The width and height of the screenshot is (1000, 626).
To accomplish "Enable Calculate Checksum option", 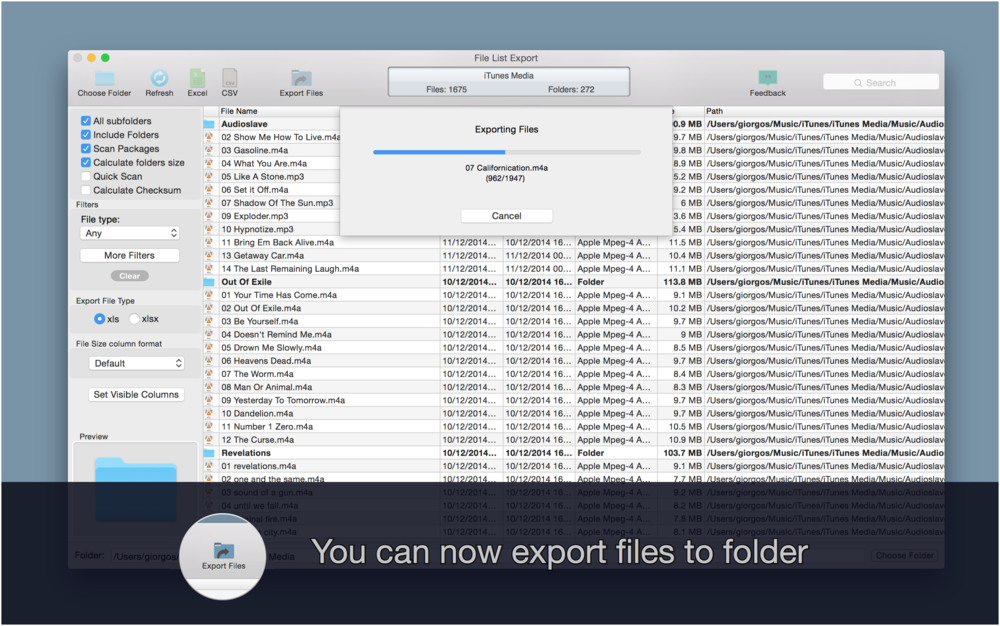I will 84,190.
